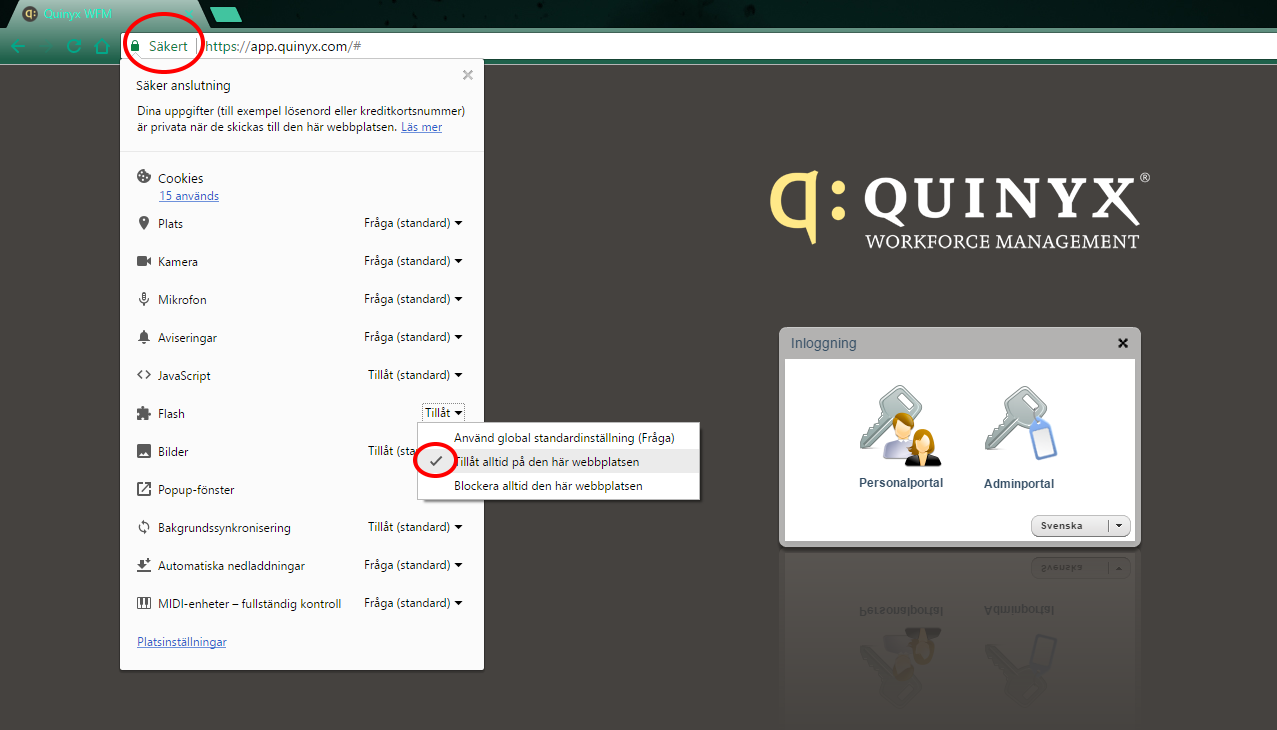This screenshot has height=730, width=1277.
Task: Open Kamera permission dropdown
Action: pyautogui.click(x=413, y=261)
